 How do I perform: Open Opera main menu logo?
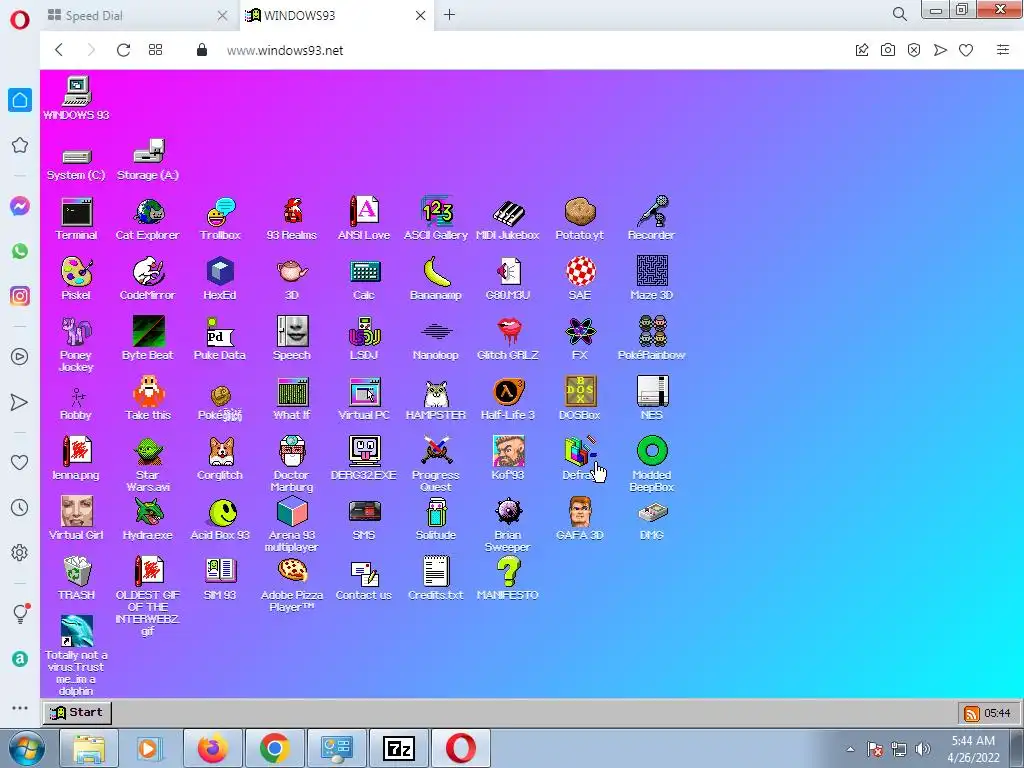click(20, 20)
